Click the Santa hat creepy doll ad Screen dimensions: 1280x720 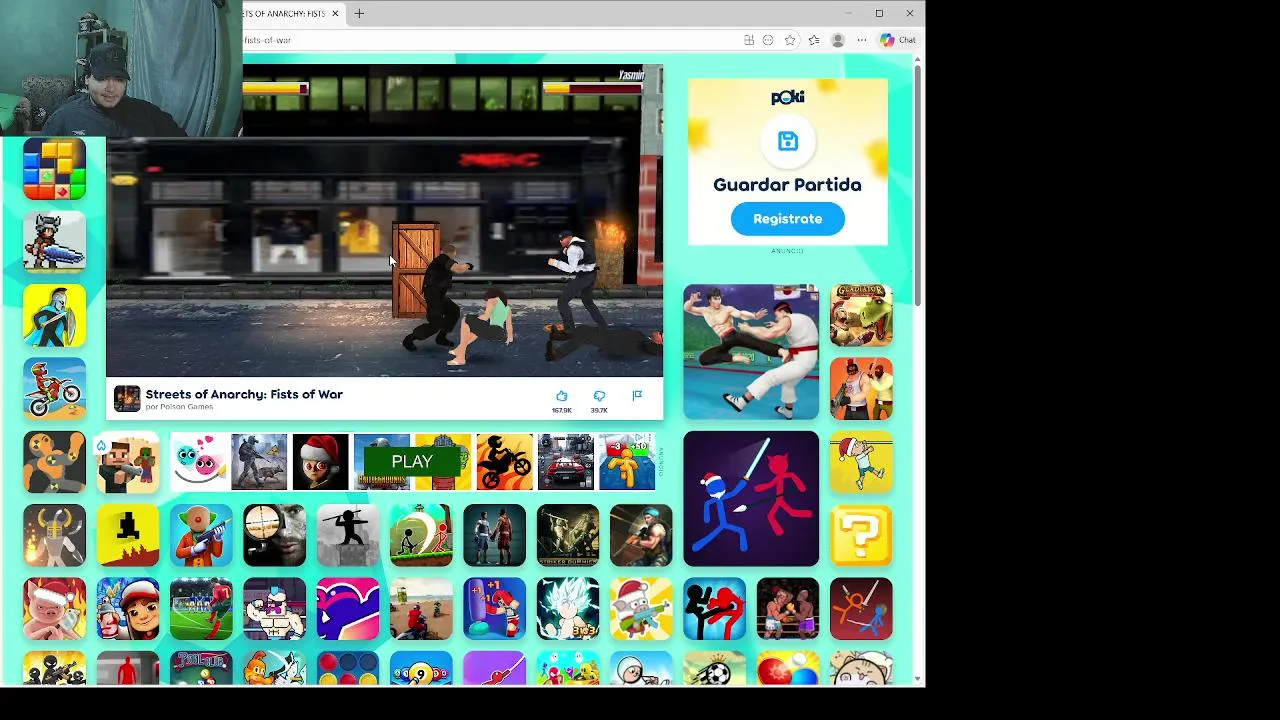point(320,462)
